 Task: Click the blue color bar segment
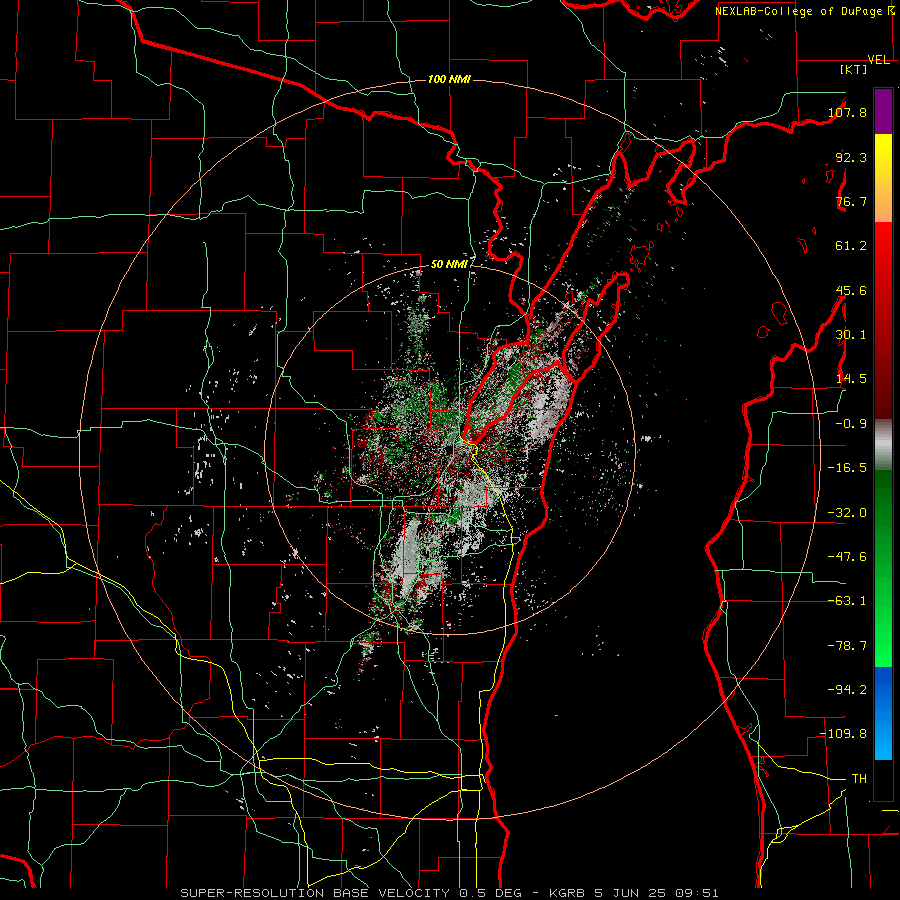click(x=883, y=713)
